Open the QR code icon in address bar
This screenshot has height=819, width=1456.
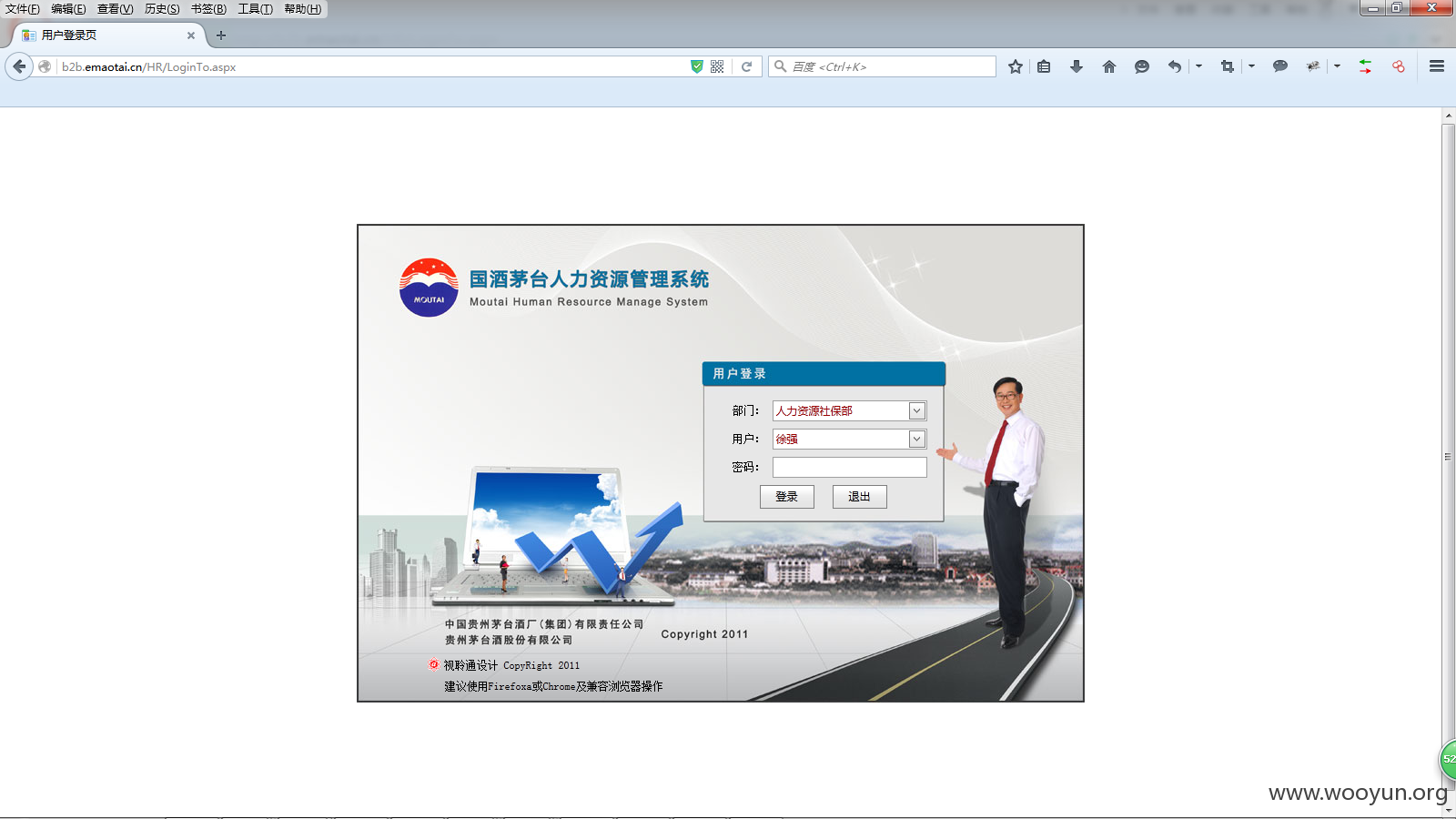717,66
